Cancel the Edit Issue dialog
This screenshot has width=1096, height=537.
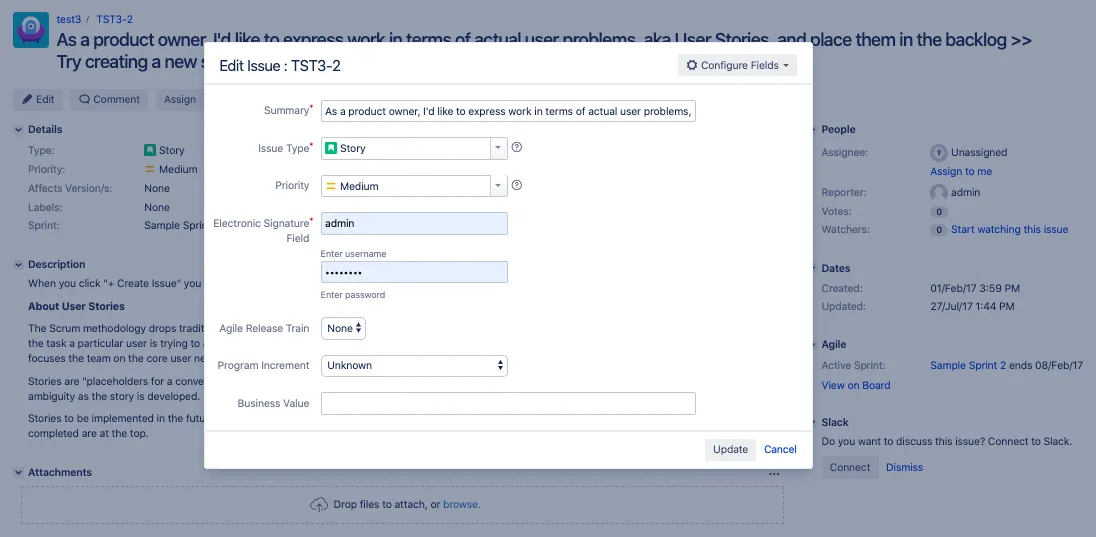pyautogui.click(x=780, y=450)
